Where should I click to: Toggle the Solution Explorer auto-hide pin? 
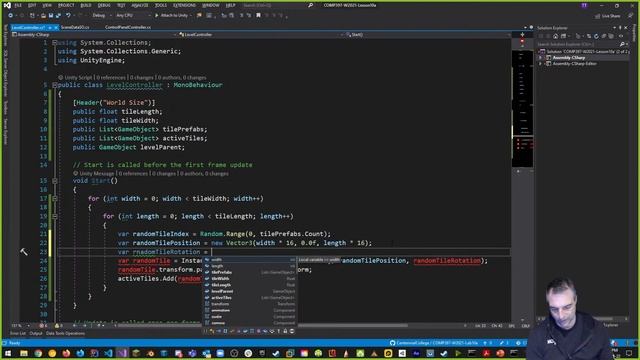pyautogui.click(x=620, y=28)
